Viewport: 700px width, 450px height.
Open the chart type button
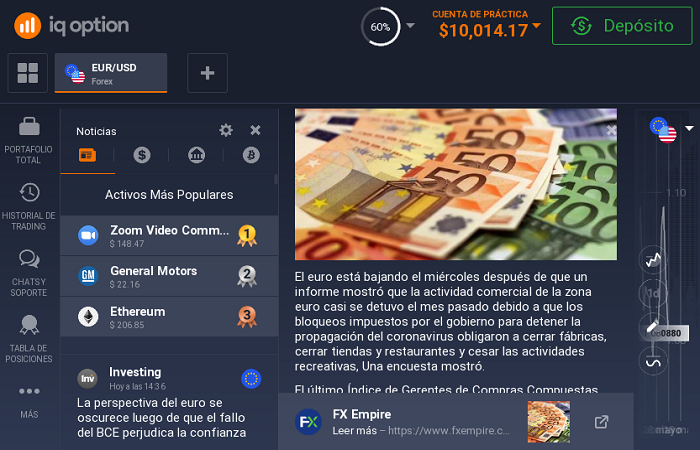[x=653, y=259]
